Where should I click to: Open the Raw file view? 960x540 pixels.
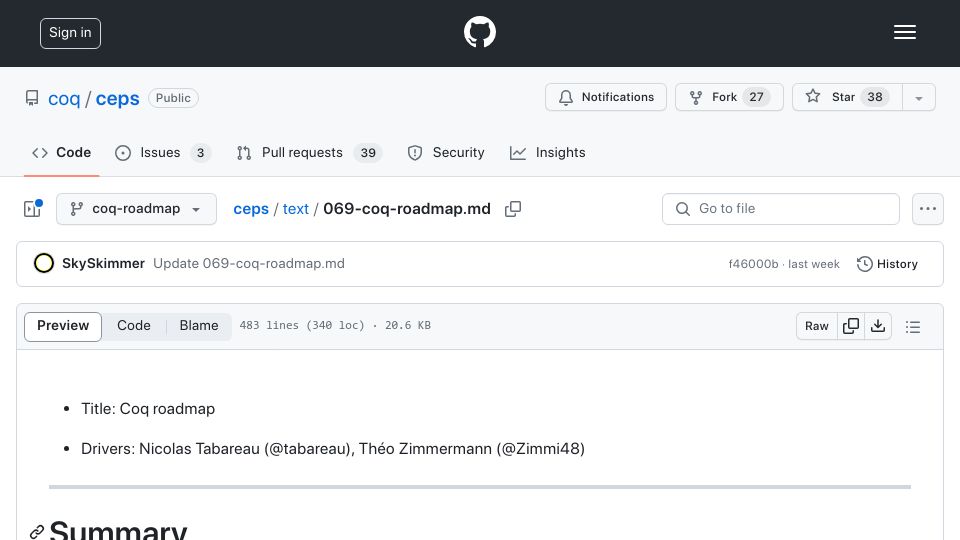[x=817, y=326]
